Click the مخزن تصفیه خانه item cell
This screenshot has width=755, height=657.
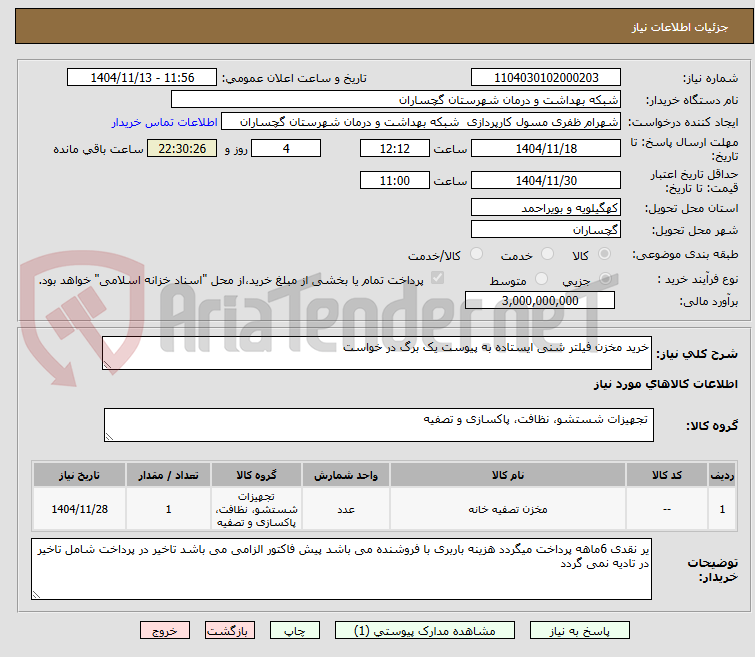point(508,509)
